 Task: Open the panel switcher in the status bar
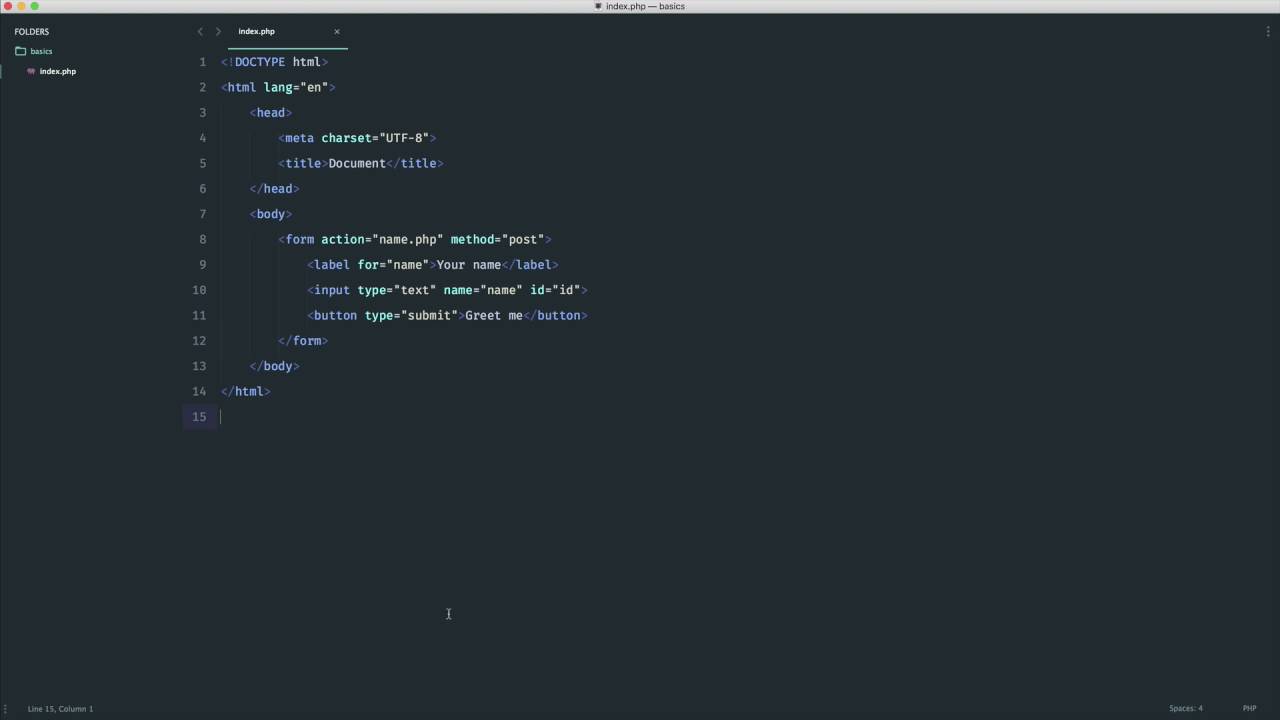(x=6, y=709)
